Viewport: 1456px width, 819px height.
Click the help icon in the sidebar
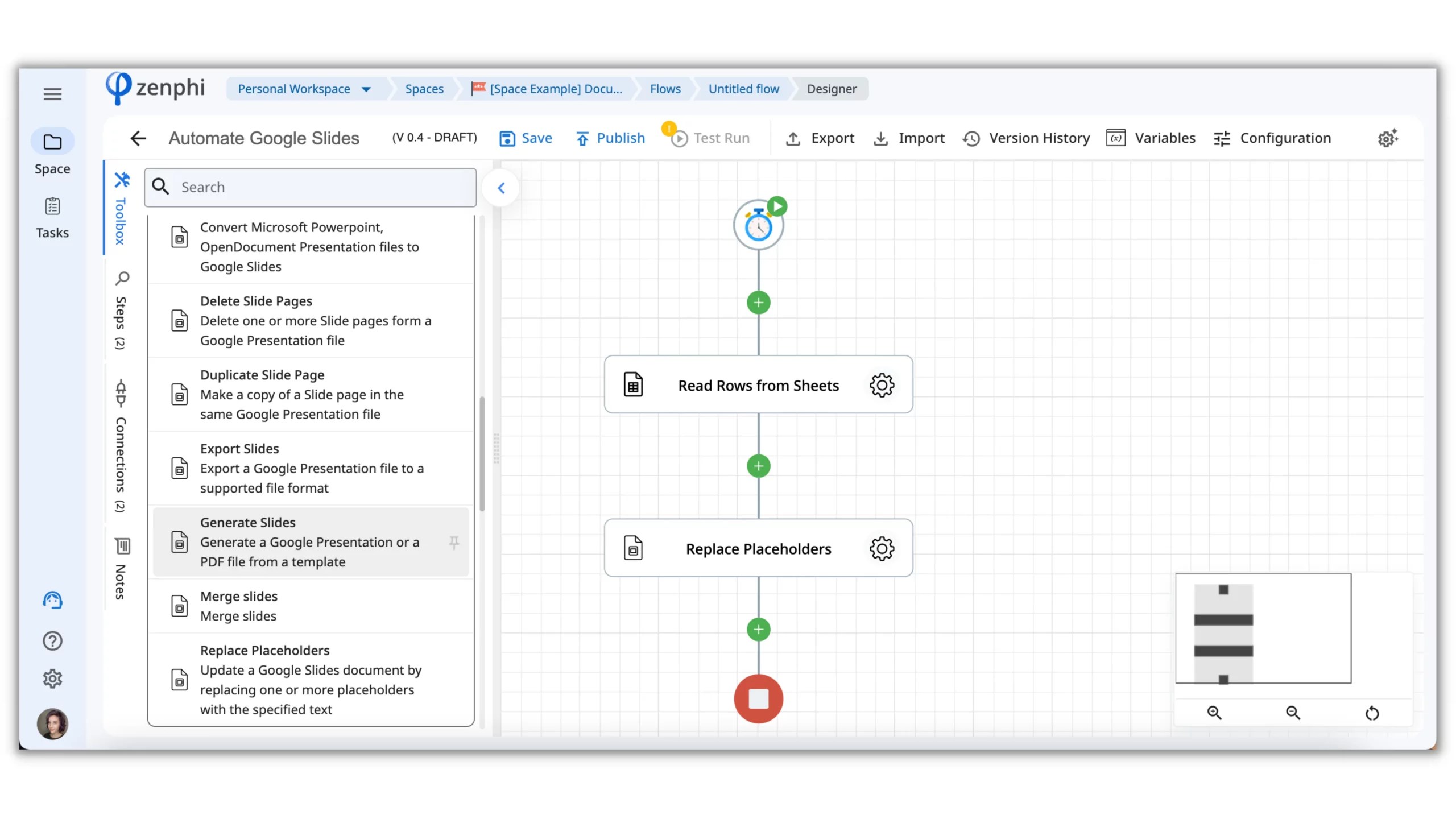[x=52, y=640]
